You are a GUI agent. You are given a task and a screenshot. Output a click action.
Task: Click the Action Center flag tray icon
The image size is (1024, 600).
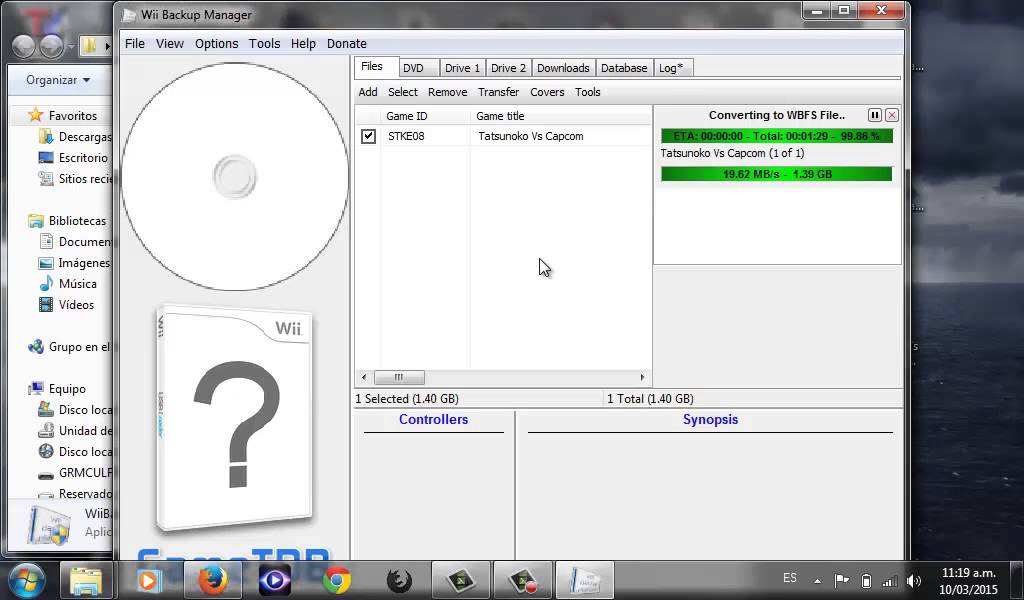click(x=841, y=580)
